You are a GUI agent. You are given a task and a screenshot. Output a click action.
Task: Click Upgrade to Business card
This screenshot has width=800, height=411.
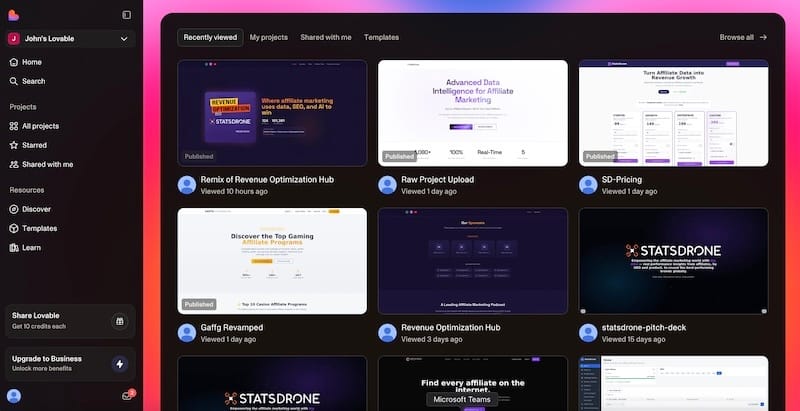pyautogui.click(x=70, y=364)
